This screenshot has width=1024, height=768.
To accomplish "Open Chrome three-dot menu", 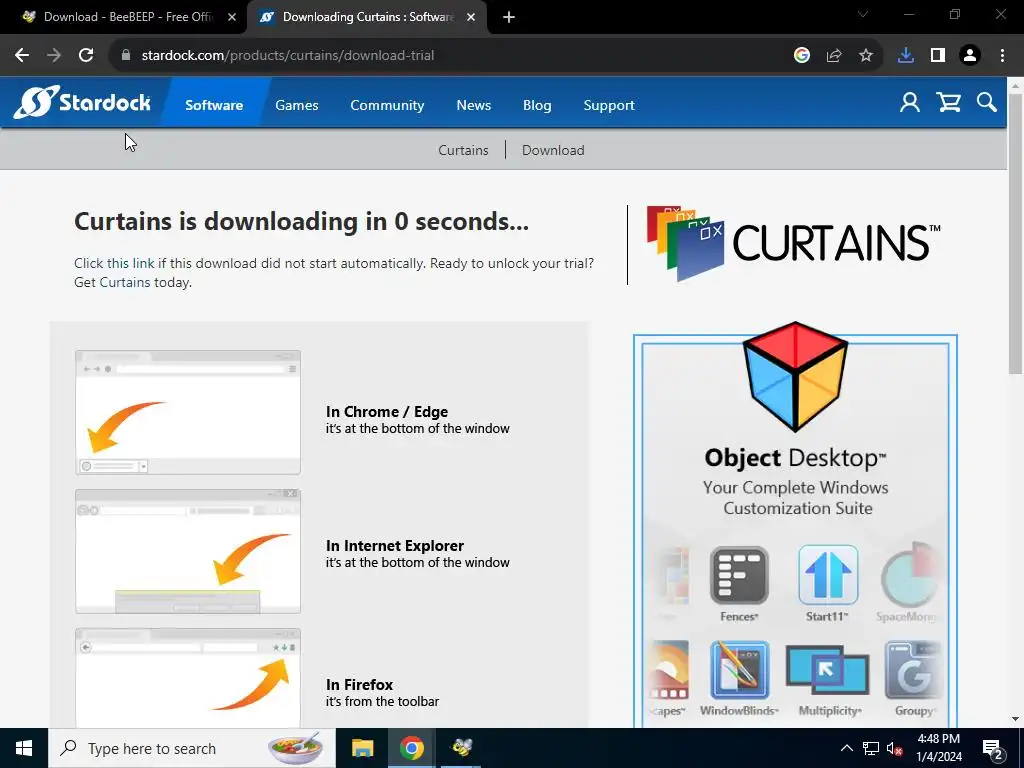I will tap(1002, 56).
